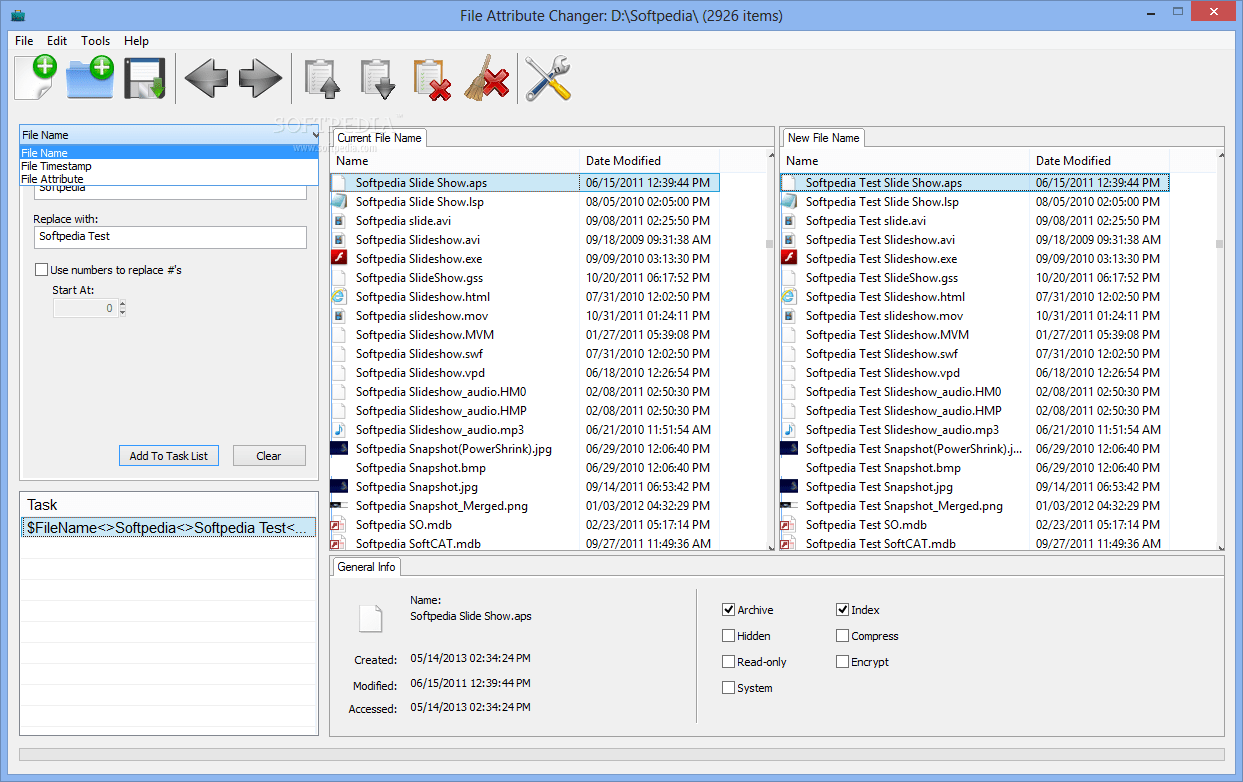Click the video icon beside Softpedia slide.avi

pyautogui.click(x=338, y=220)
